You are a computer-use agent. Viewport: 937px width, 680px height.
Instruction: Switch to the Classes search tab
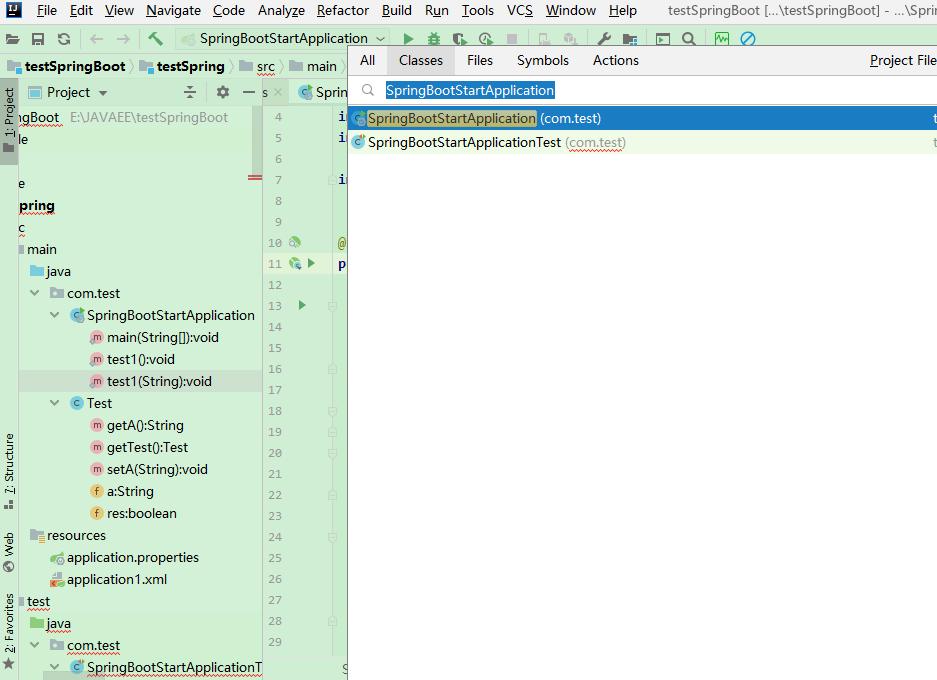point(421,60)
